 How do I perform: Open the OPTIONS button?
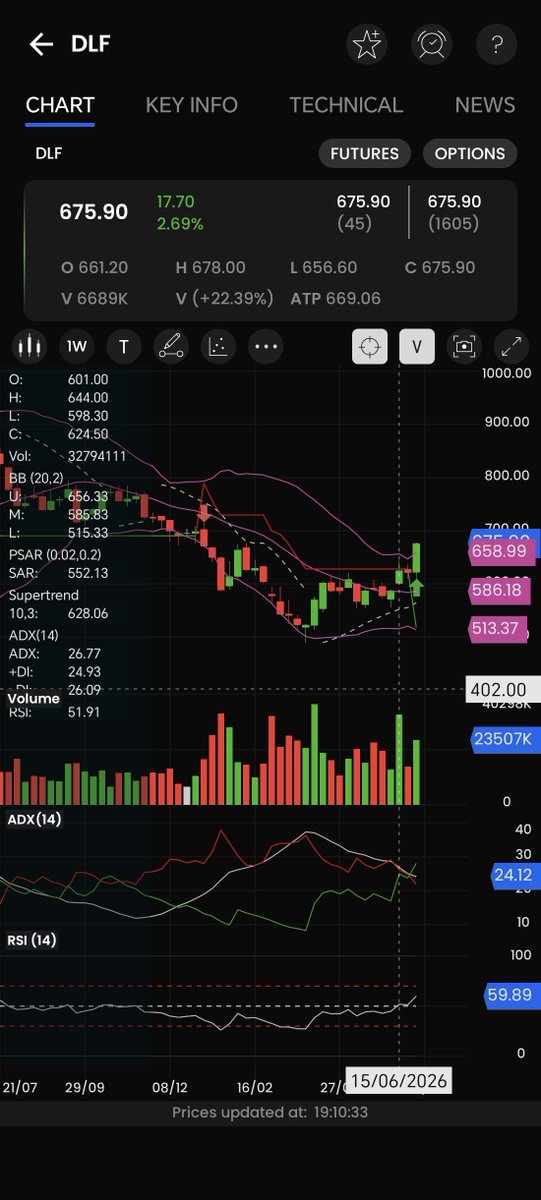470,153
